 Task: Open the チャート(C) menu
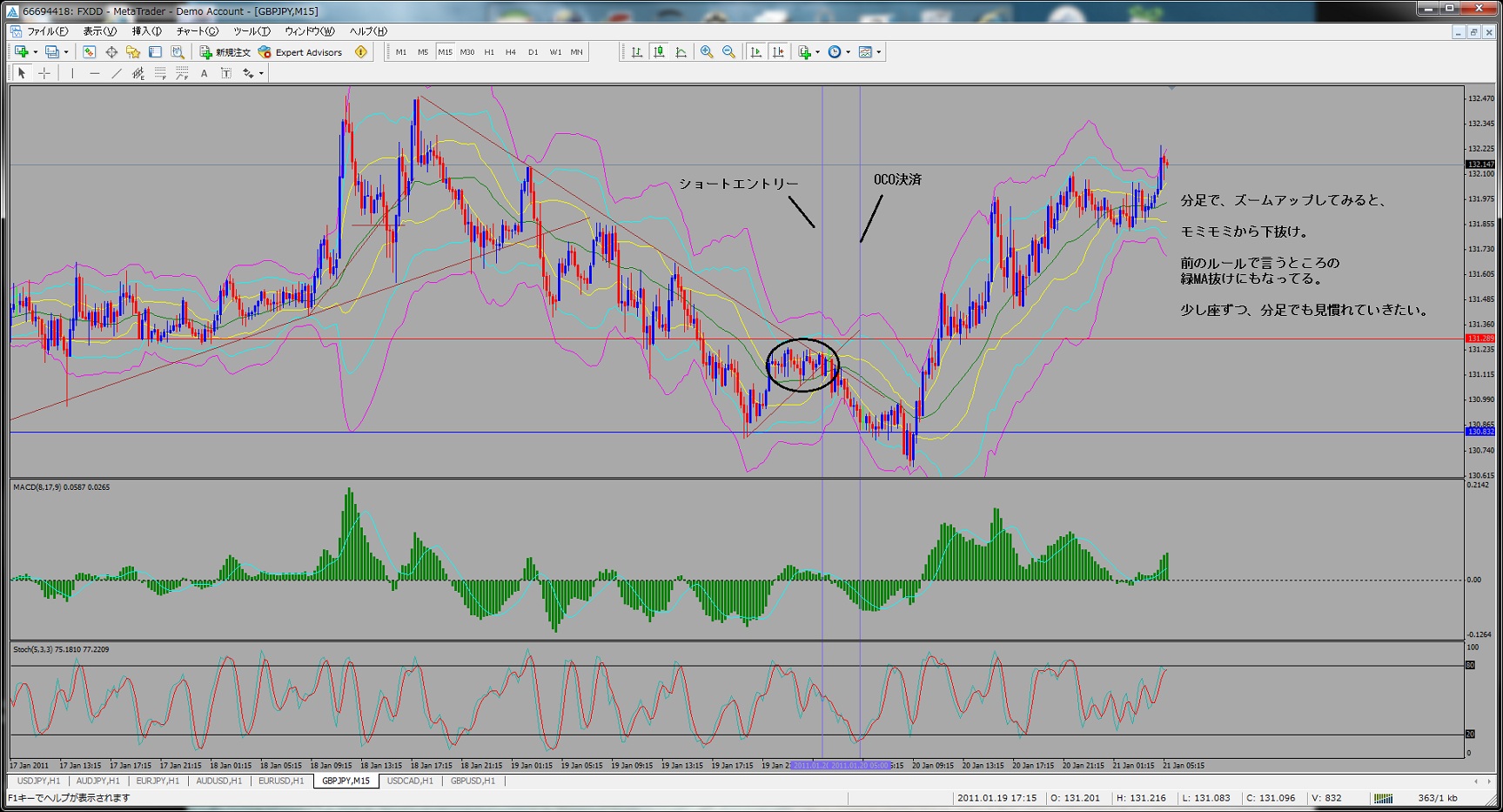[x=197, y=31]
